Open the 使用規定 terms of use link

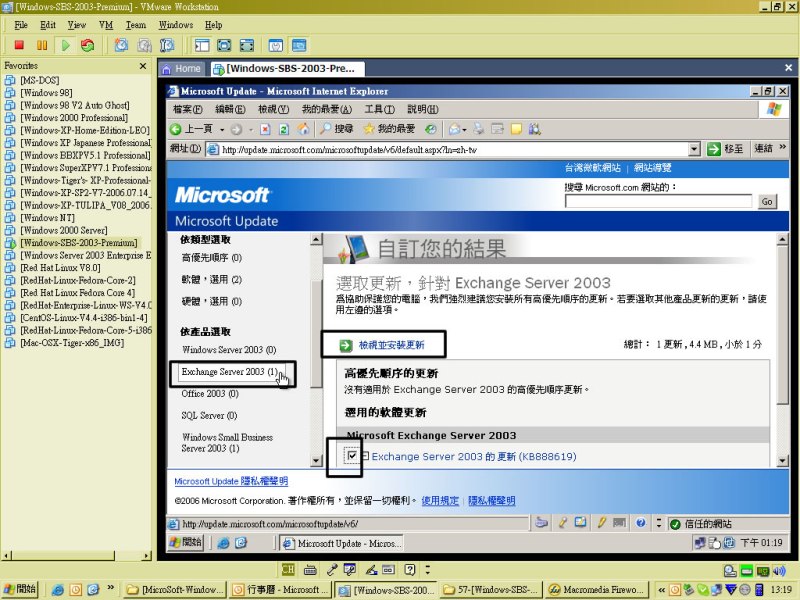(440, 501)
